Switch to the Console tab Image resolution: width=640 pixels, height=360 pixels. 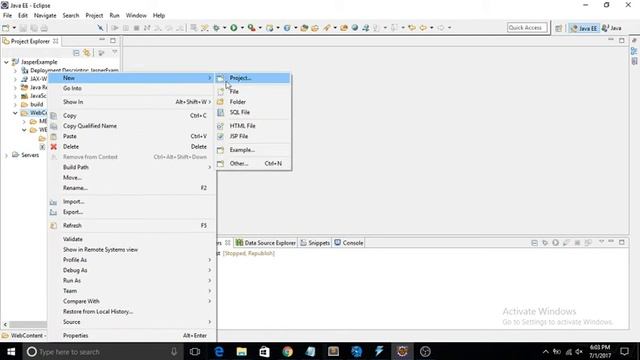(349, 243)
